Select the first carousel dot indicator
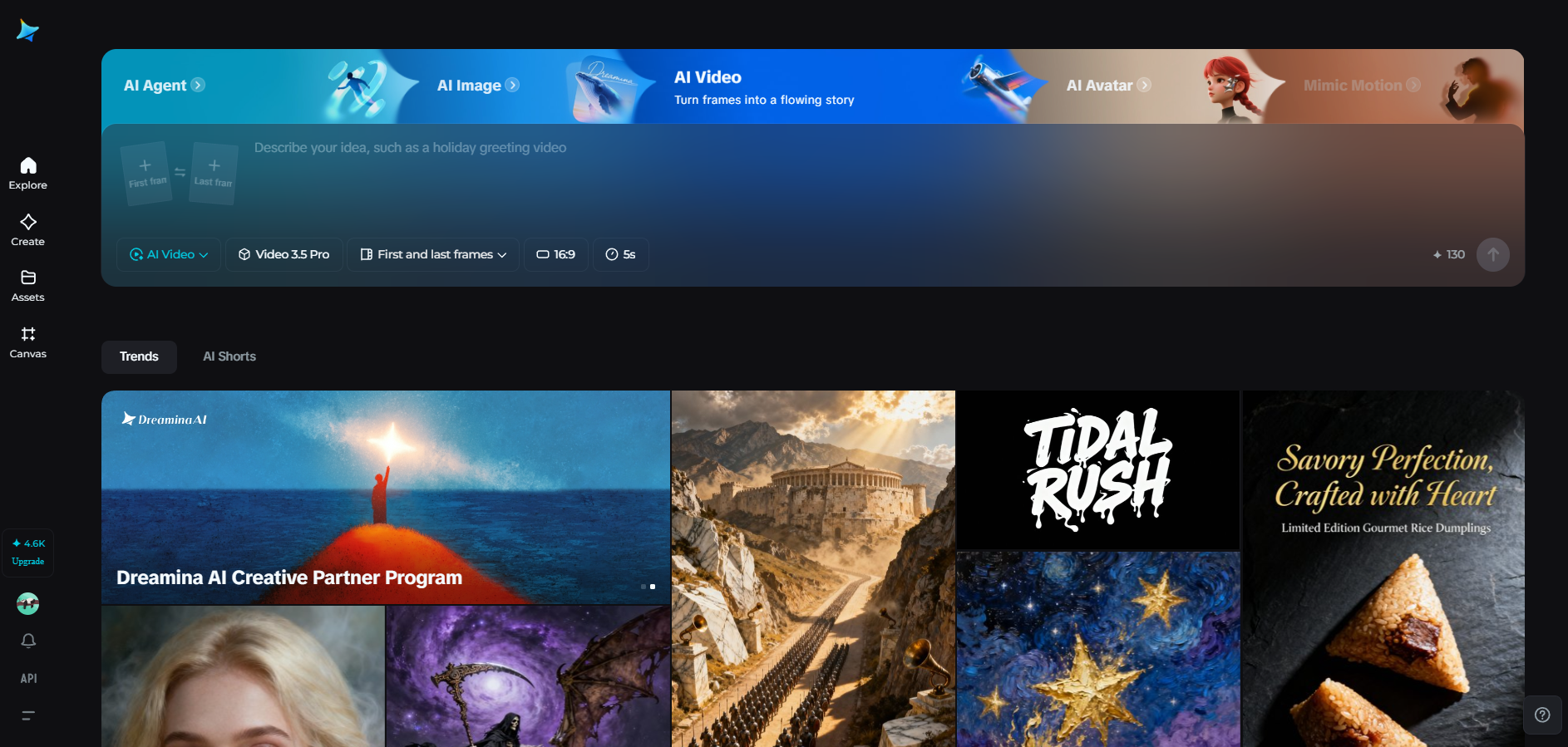1568x747 pixels. tap(643, 587)
